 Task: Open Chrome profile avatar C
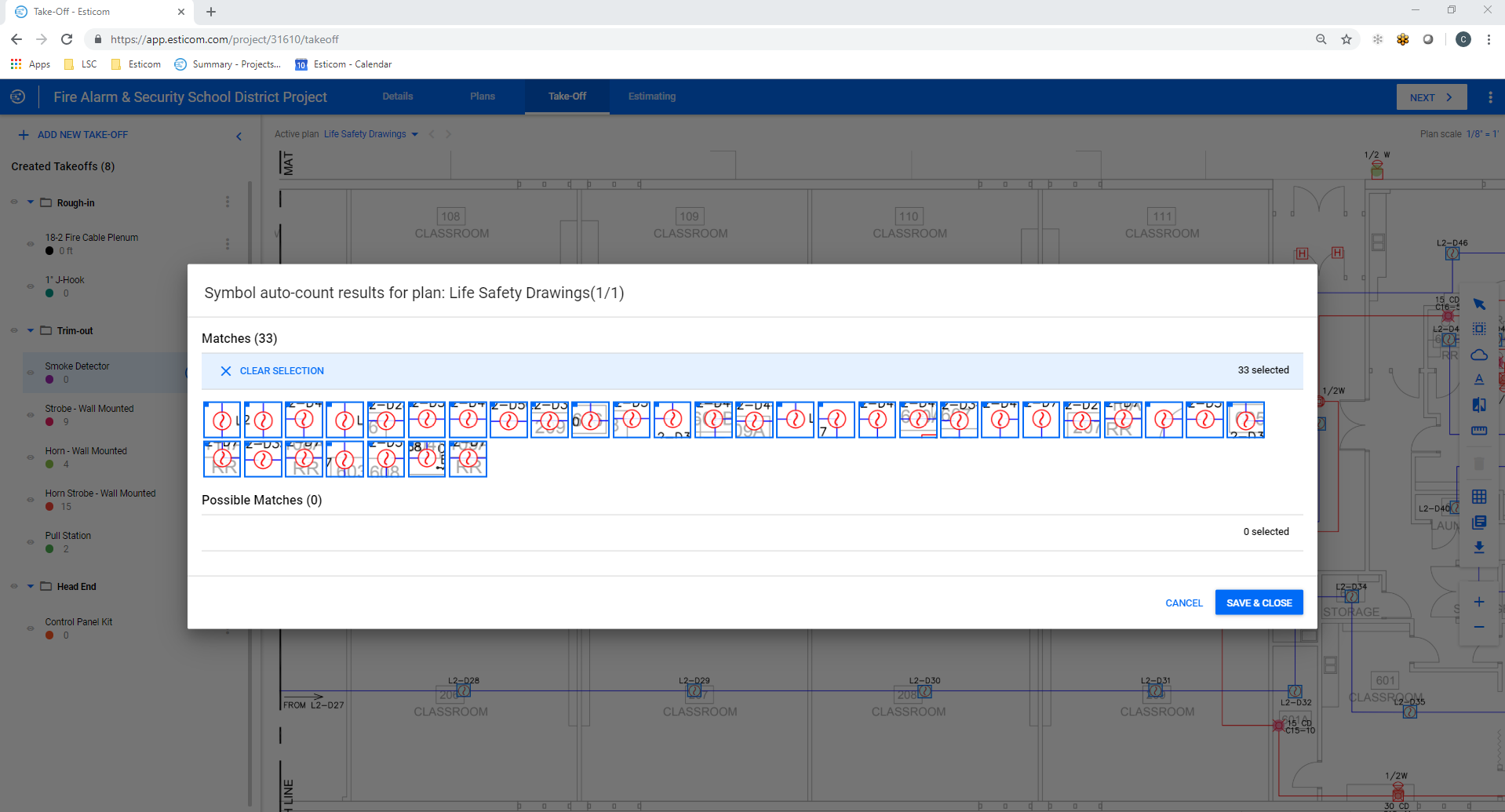[1463, 39]
